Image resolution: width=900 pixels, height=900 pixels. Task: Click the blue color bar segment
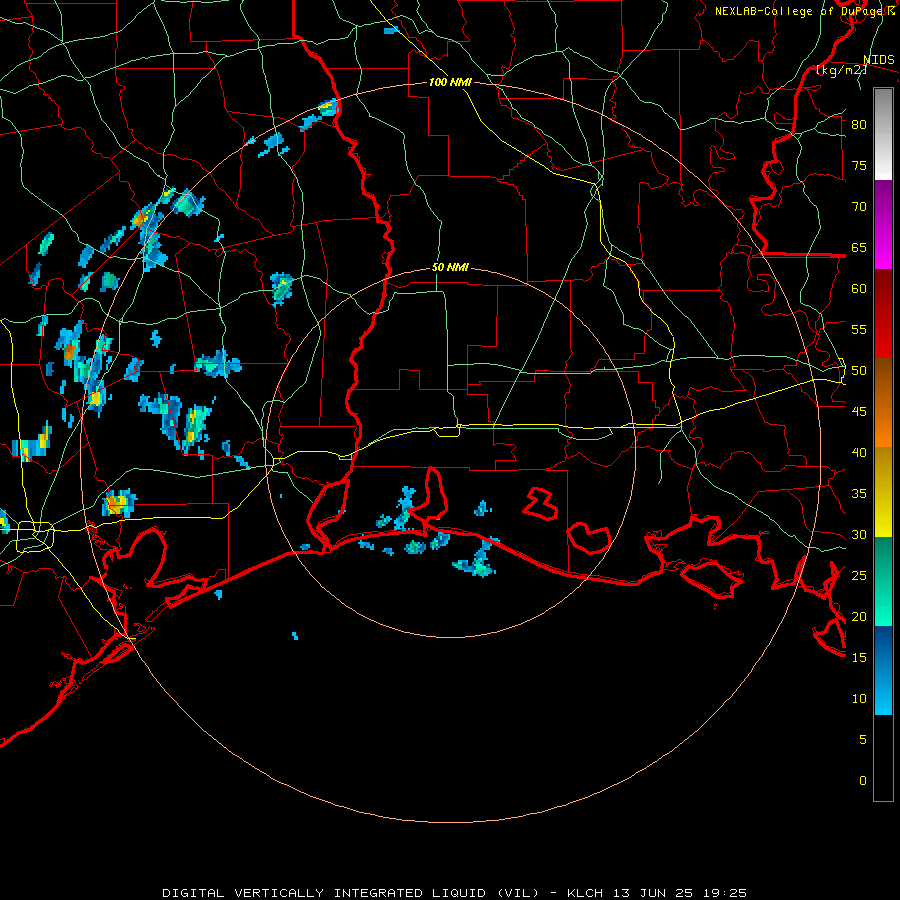coord(883,670)
